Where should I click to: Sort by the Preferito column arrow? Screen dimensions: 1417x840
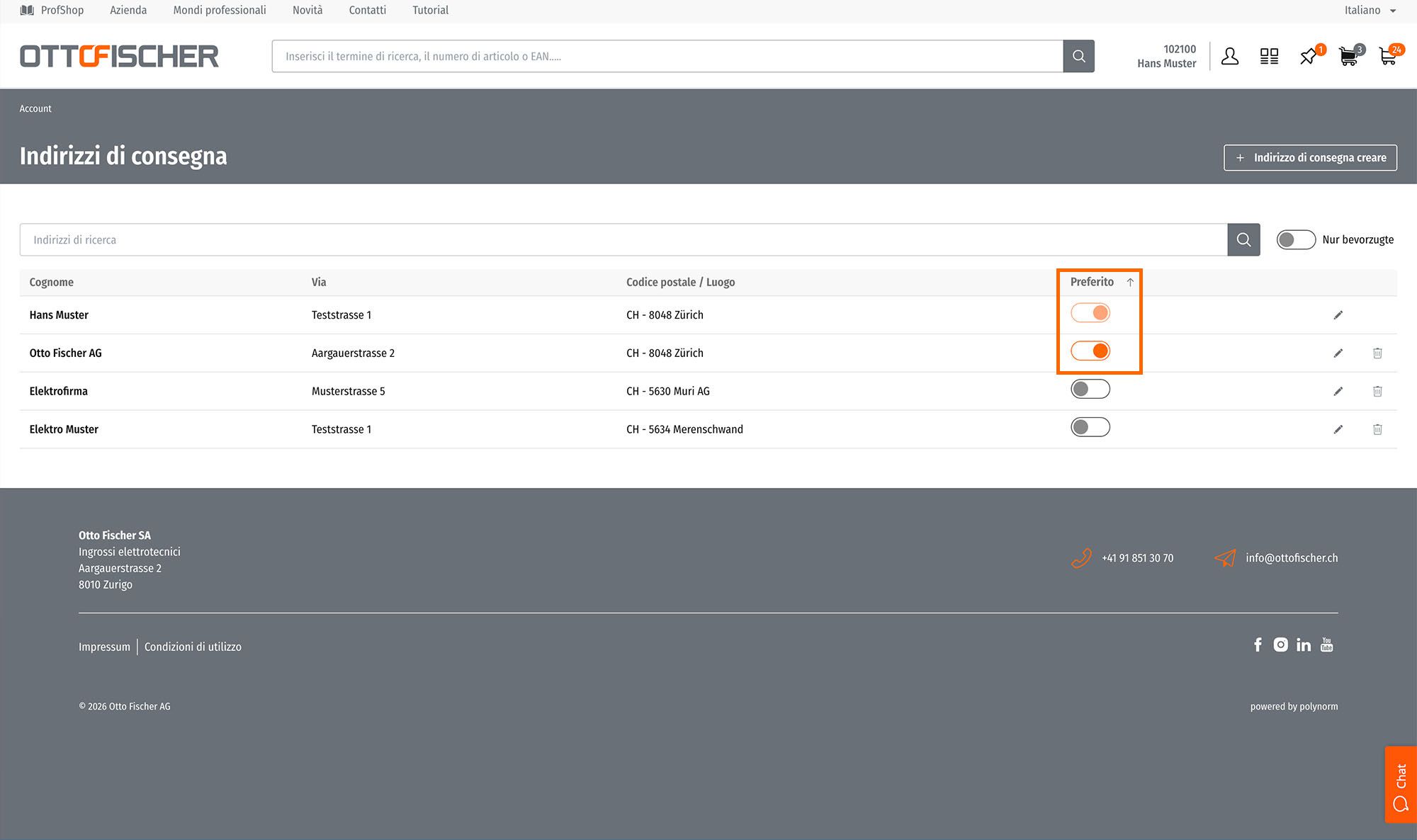click(1130, 282)
